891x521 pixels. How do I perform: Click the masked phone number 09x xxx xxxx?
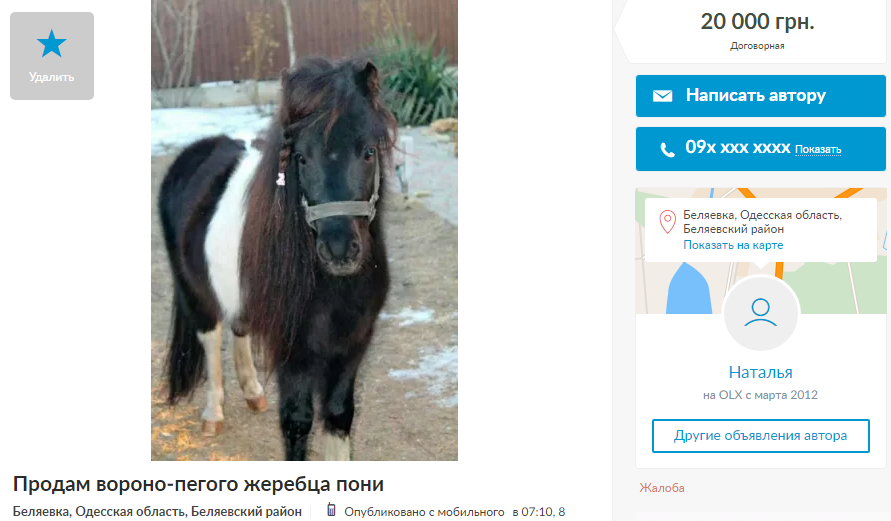point(738,148)
